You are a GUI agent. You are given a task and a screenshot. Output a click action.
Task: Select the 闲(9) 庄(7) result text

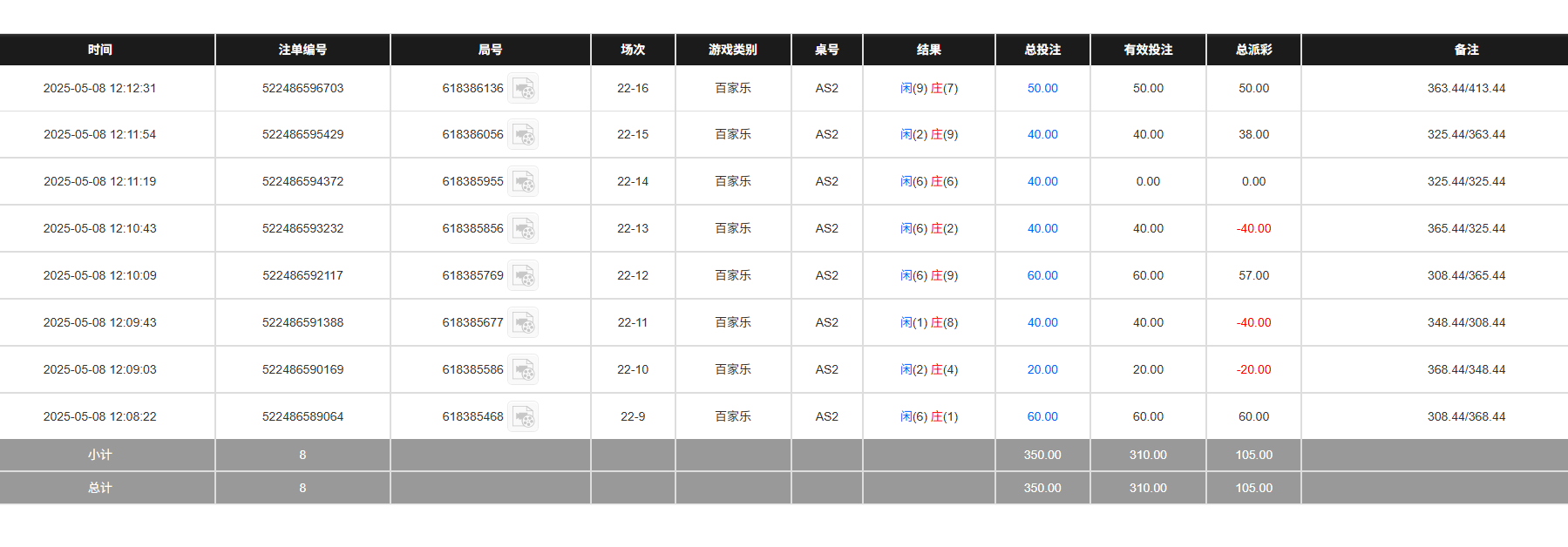(x=928, y=88)
